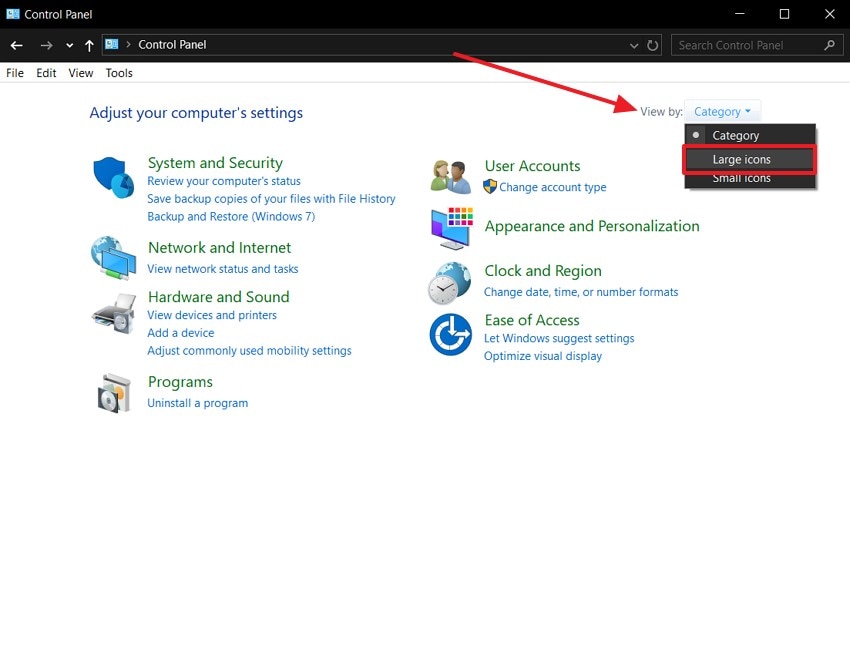Open User Accounts heading link
850x646 pixels.
point(532,166)
